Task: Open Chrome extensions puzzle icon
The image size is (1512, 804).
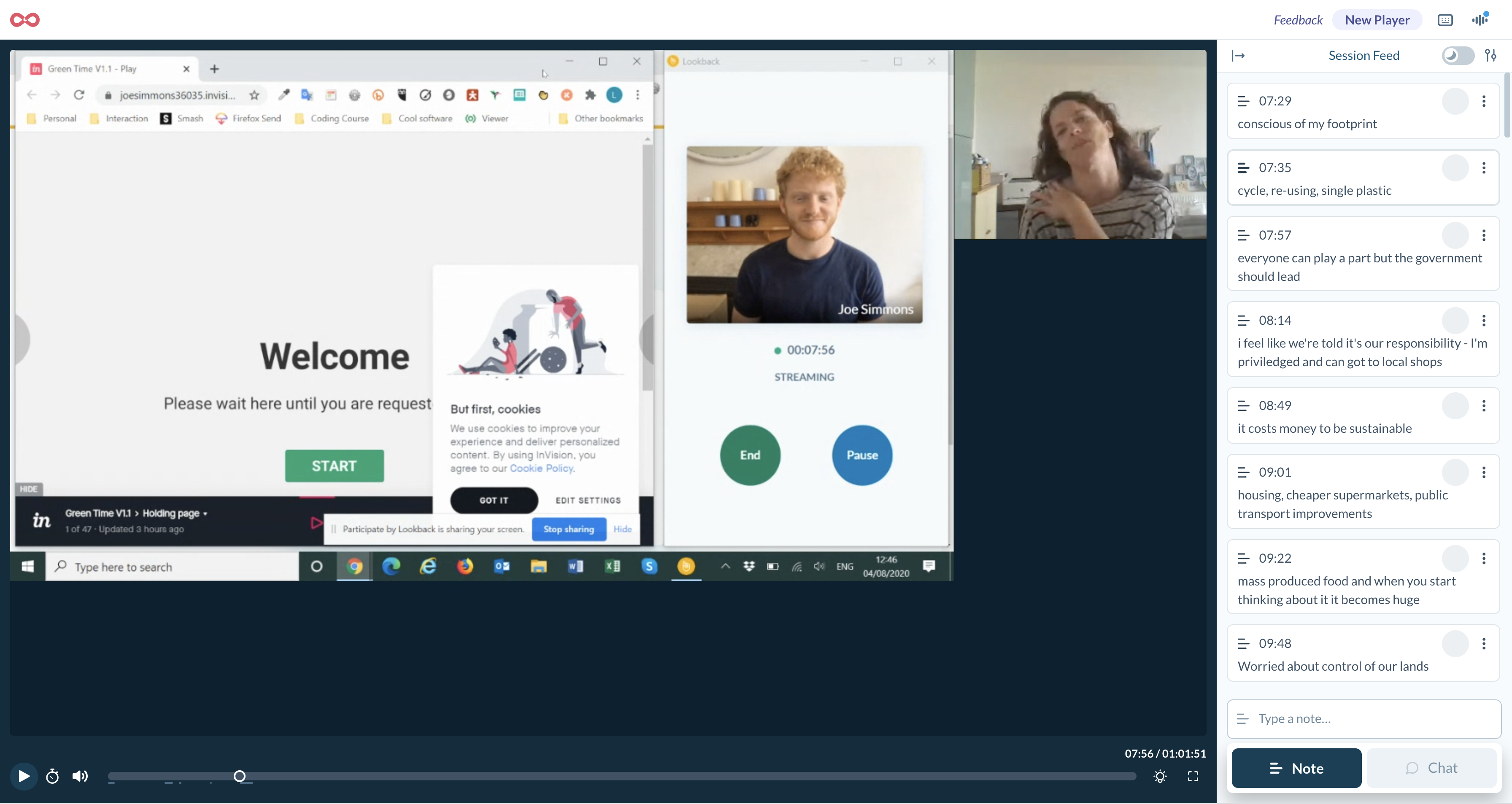Action: (590, 95)
